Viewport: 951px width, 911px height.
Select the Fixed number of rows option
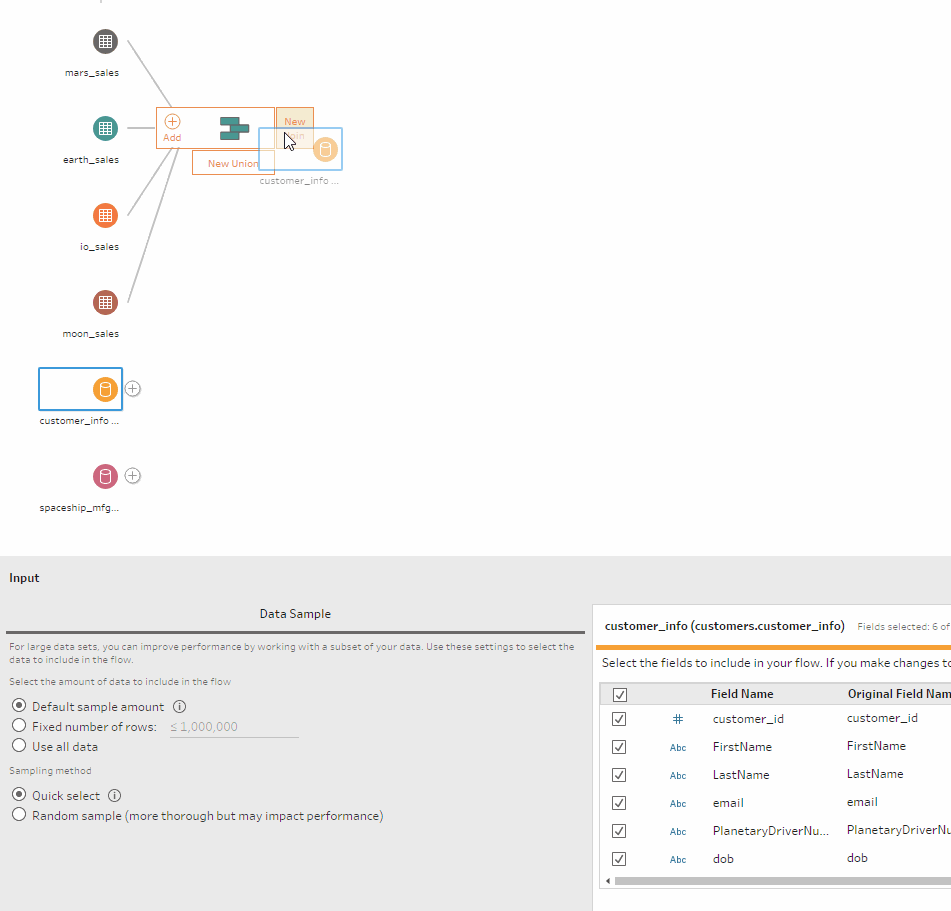click(18, 726)
